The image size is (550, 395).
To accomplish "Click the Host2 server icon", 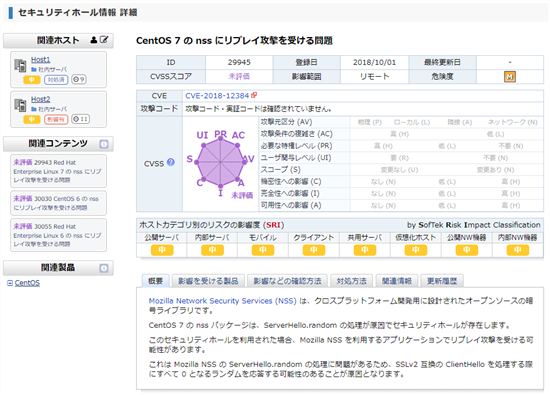I will pos(20,105).
